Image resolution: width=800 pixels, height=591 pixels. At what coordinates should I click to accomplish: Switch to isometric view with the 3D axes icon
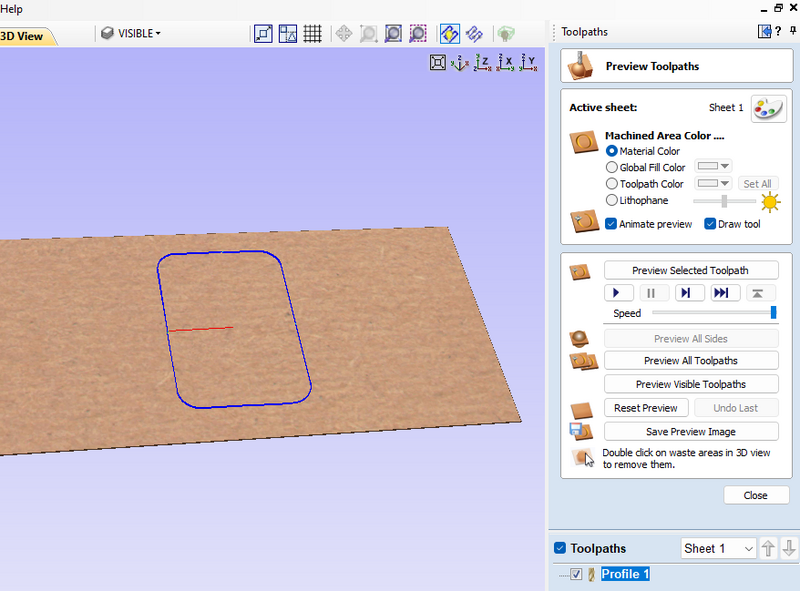point(460,62)
